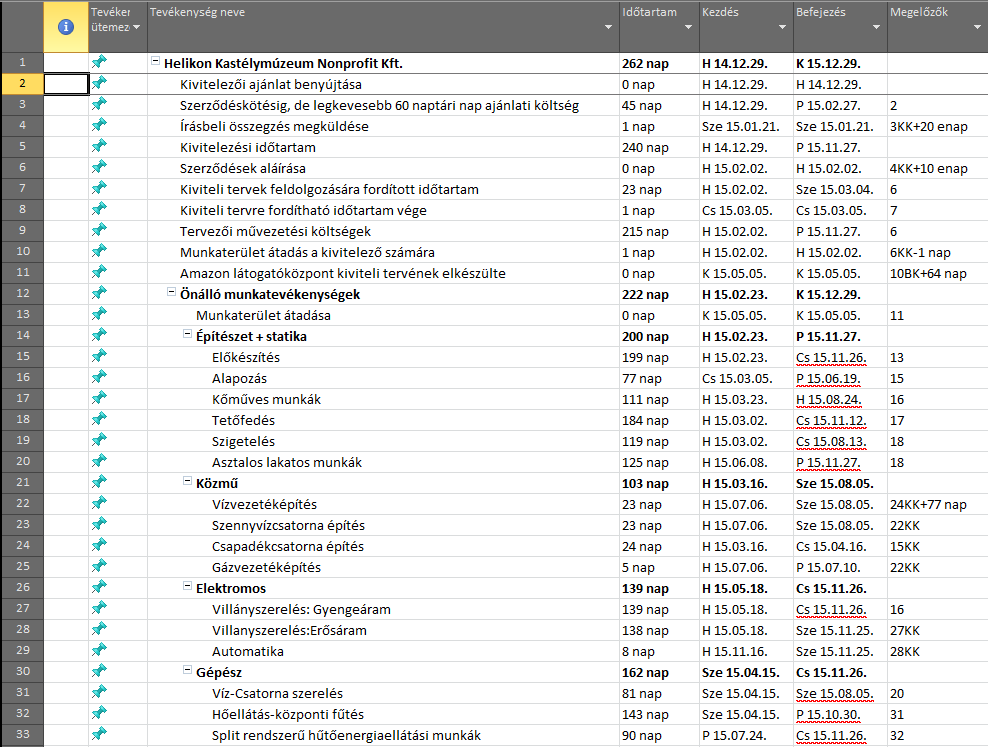
Task: Select the task Split rendszerű hűtőenergiaellátási munkák
Action: (346, 736)
